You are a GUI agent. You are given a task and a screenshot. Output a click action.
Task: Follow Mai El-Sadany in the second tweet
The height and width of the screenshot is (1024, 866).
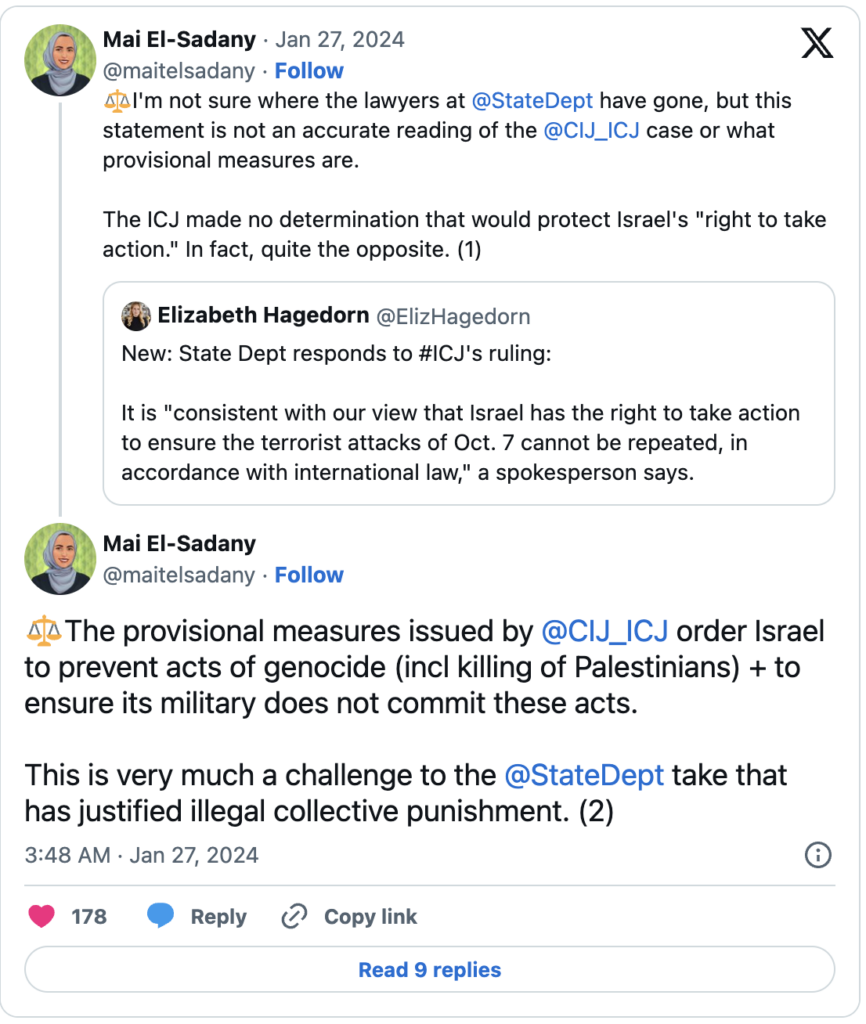(309, 575)
